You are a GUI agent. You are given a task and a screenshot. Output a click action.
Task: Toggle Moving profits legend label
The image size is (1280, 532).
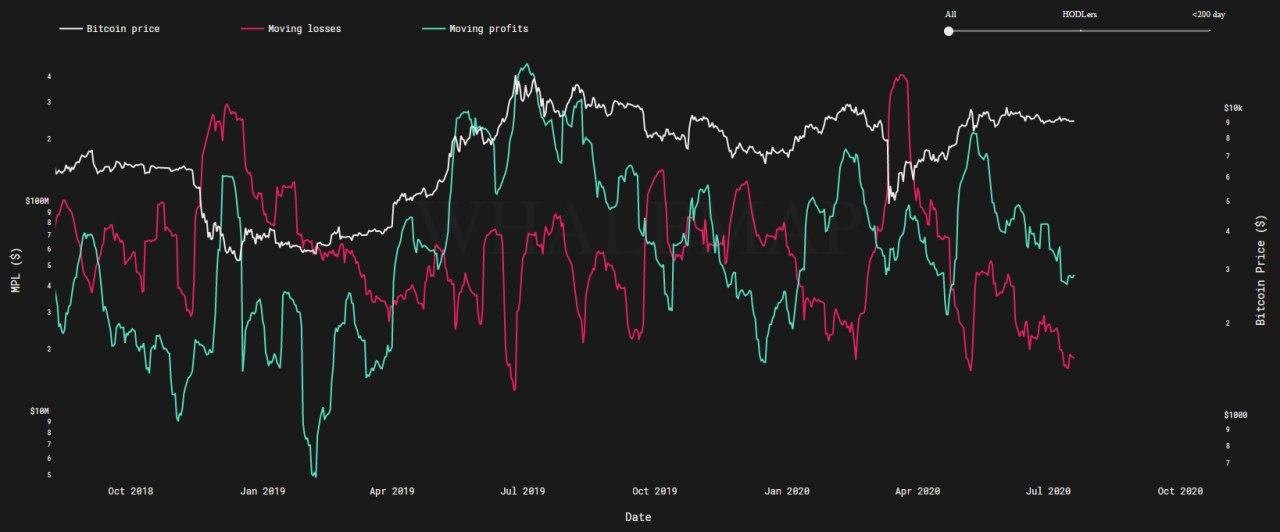pos(488,29)
